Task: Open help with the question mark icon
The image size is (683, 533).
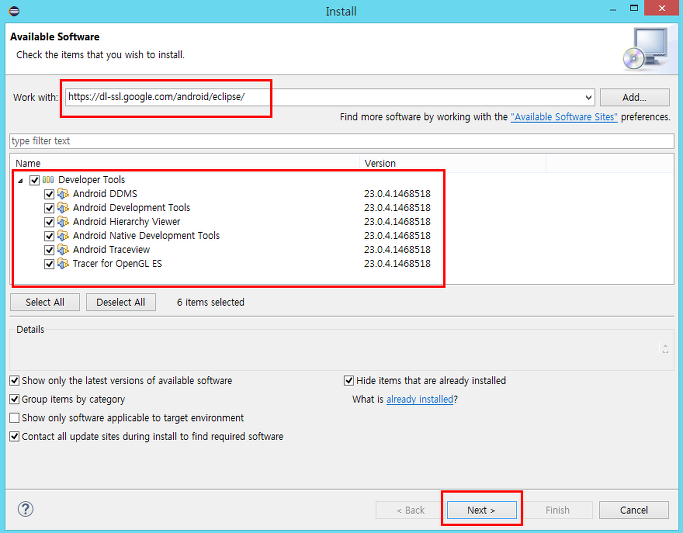Action: pyautogui.click(x=26, y=509)
